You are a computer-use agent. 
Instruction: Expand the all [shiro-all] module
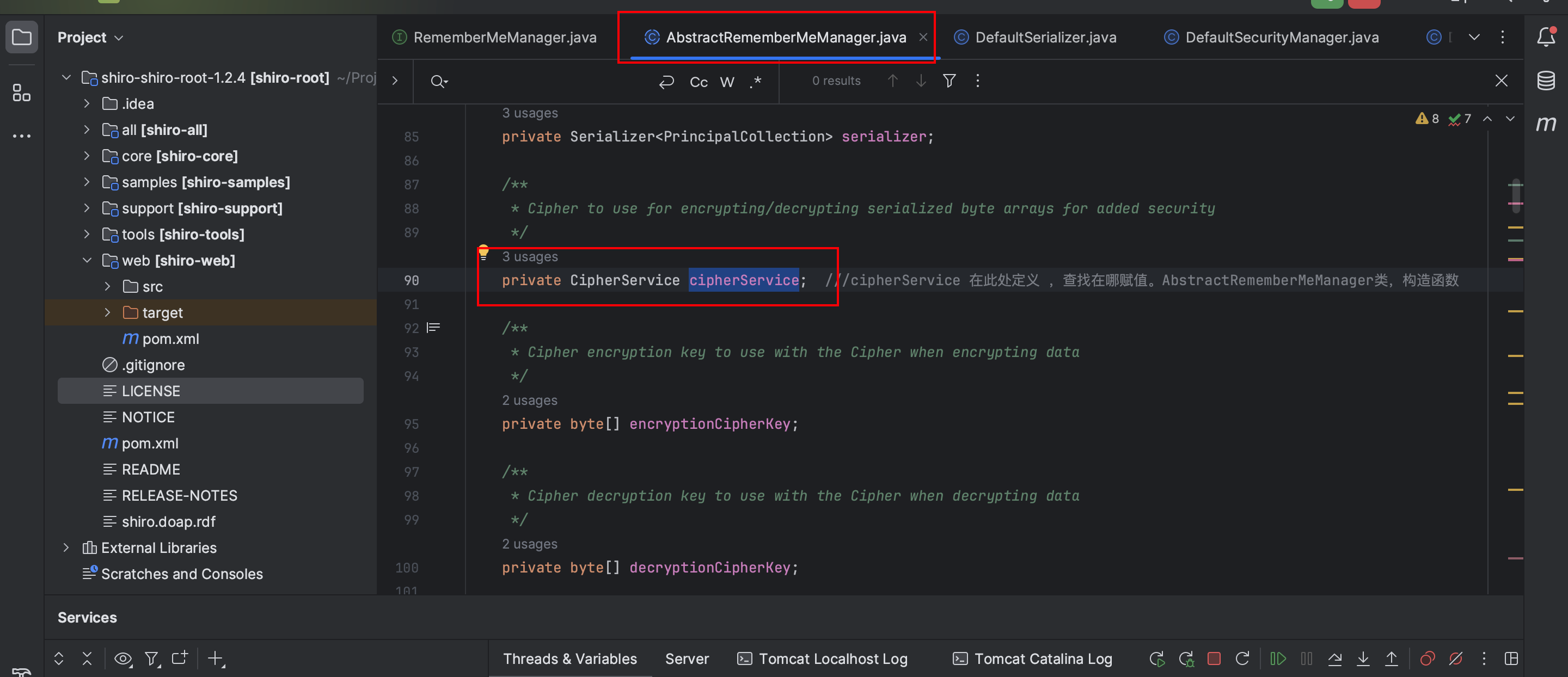pyautogui.click(x=87, y=130)
